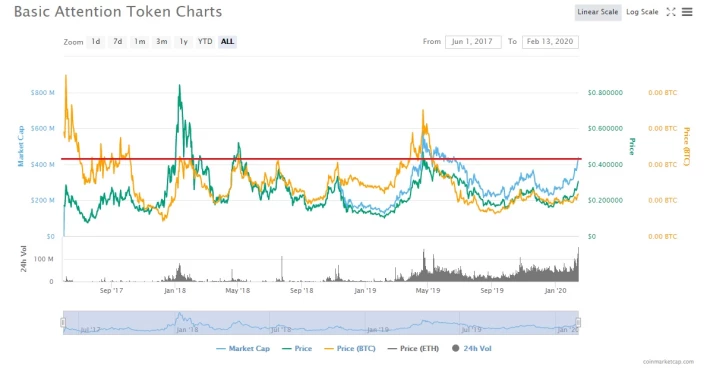Set zoom range to 1y
Screen dimensions: 710x376
(183, 42)
